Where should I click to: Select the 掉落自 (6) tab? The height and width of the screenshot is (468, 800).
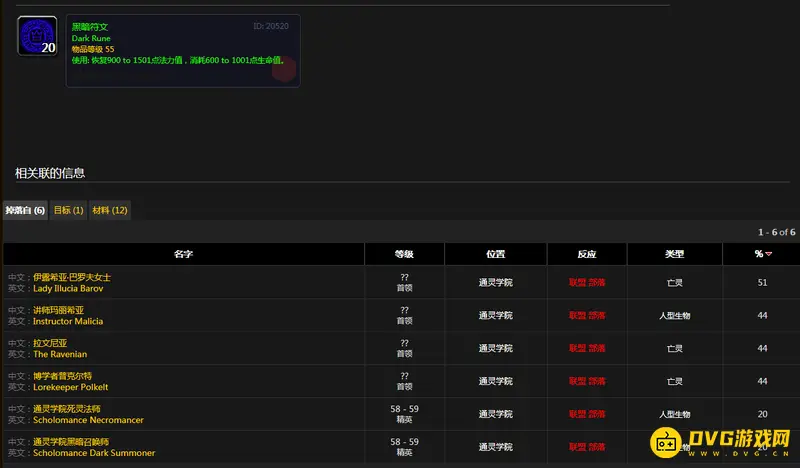click(25, 210)
